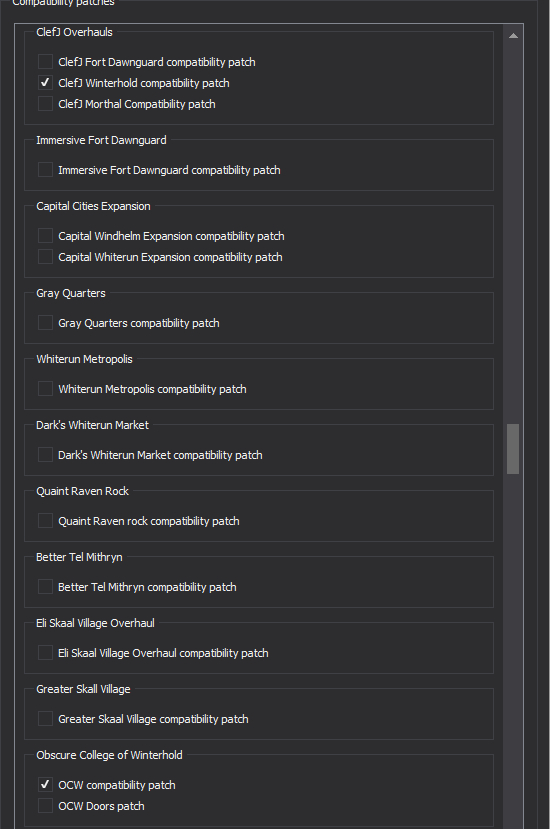Screen dimensions: 550x829
Task: Check Capital Whiterun Expansion compatibility patch
Action: (x=45, y=257)
